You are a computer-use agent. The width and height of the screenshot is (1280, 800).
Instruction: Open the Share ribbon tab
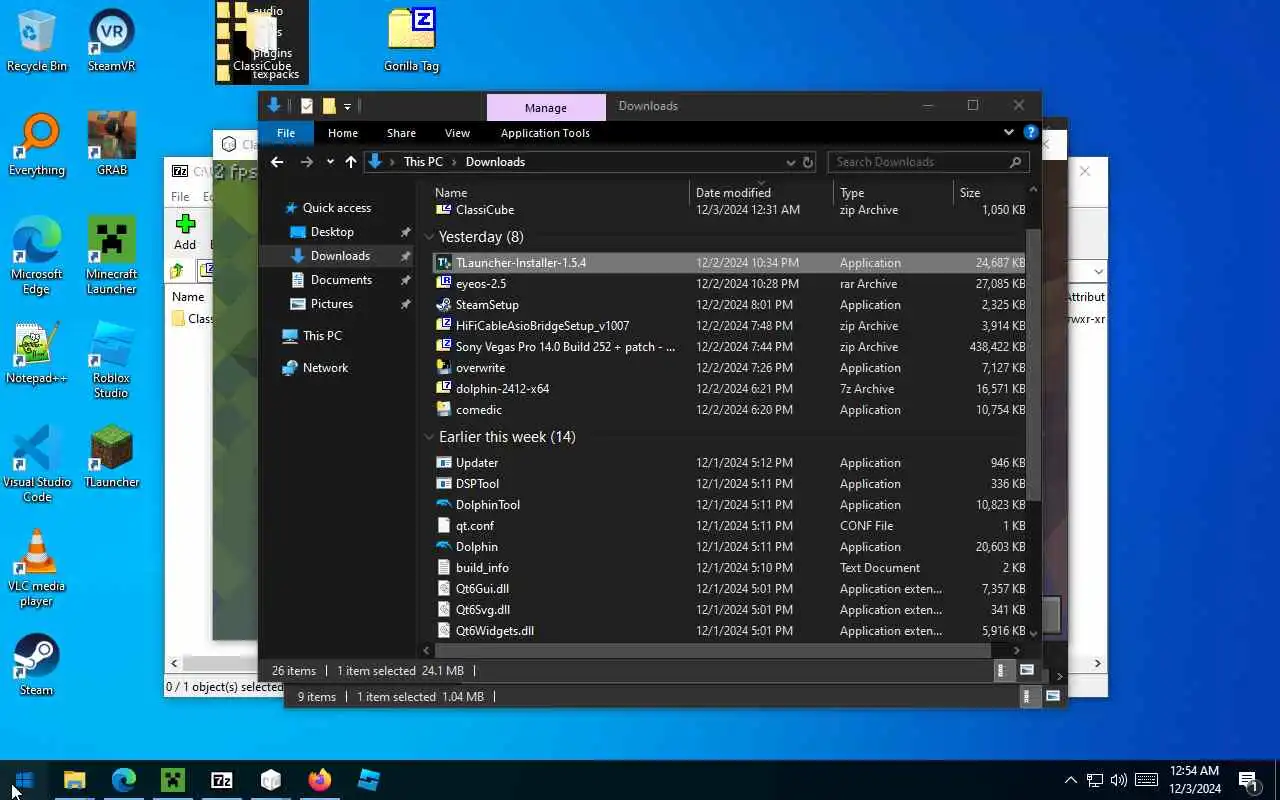pos(401,133)
